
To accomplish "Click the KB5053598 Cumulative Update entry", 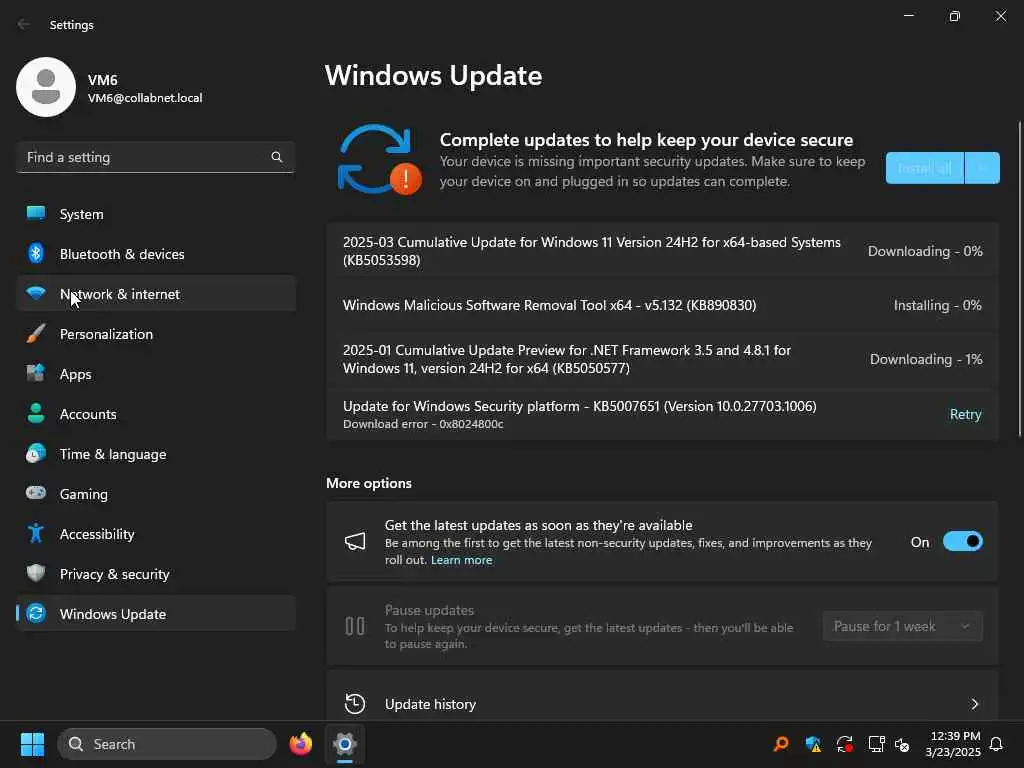I will coord(662,251).
